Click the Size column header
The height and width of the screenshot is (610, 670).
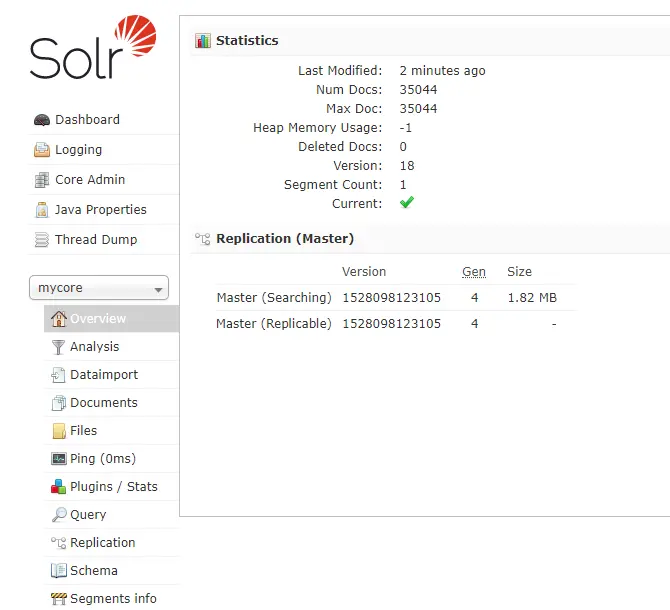click(519, 272)
